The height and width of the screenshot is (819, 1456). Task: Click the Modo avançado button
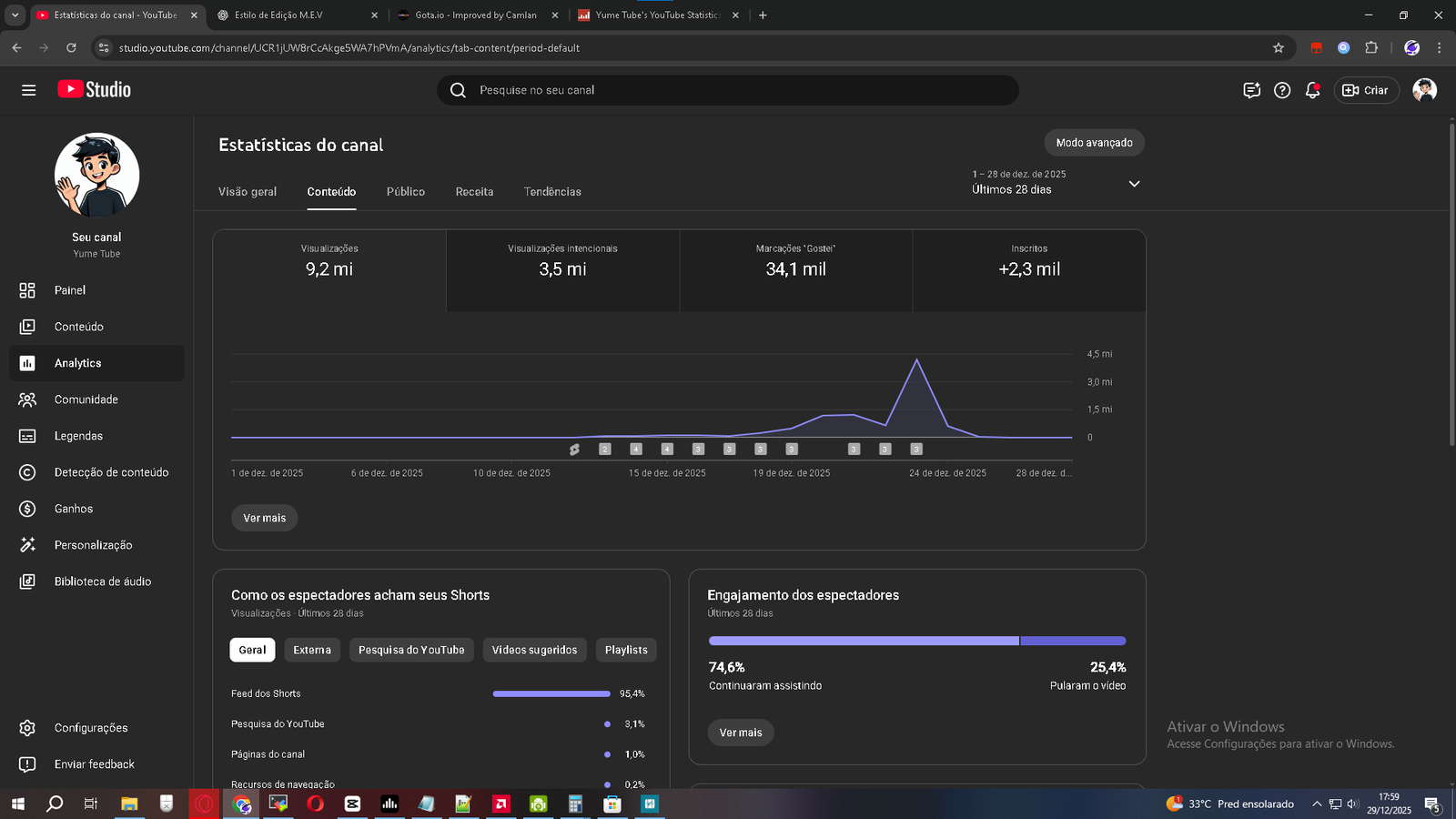click(1094, 143)
